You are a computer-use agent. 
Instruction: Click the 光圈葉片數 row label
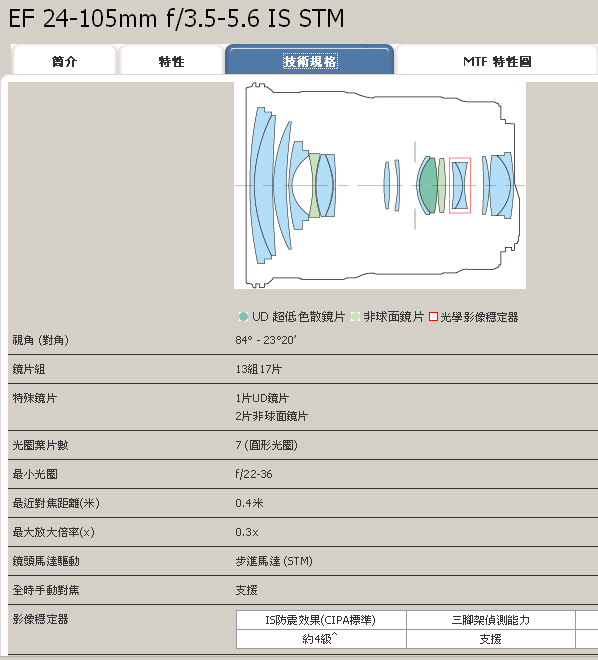40,445
